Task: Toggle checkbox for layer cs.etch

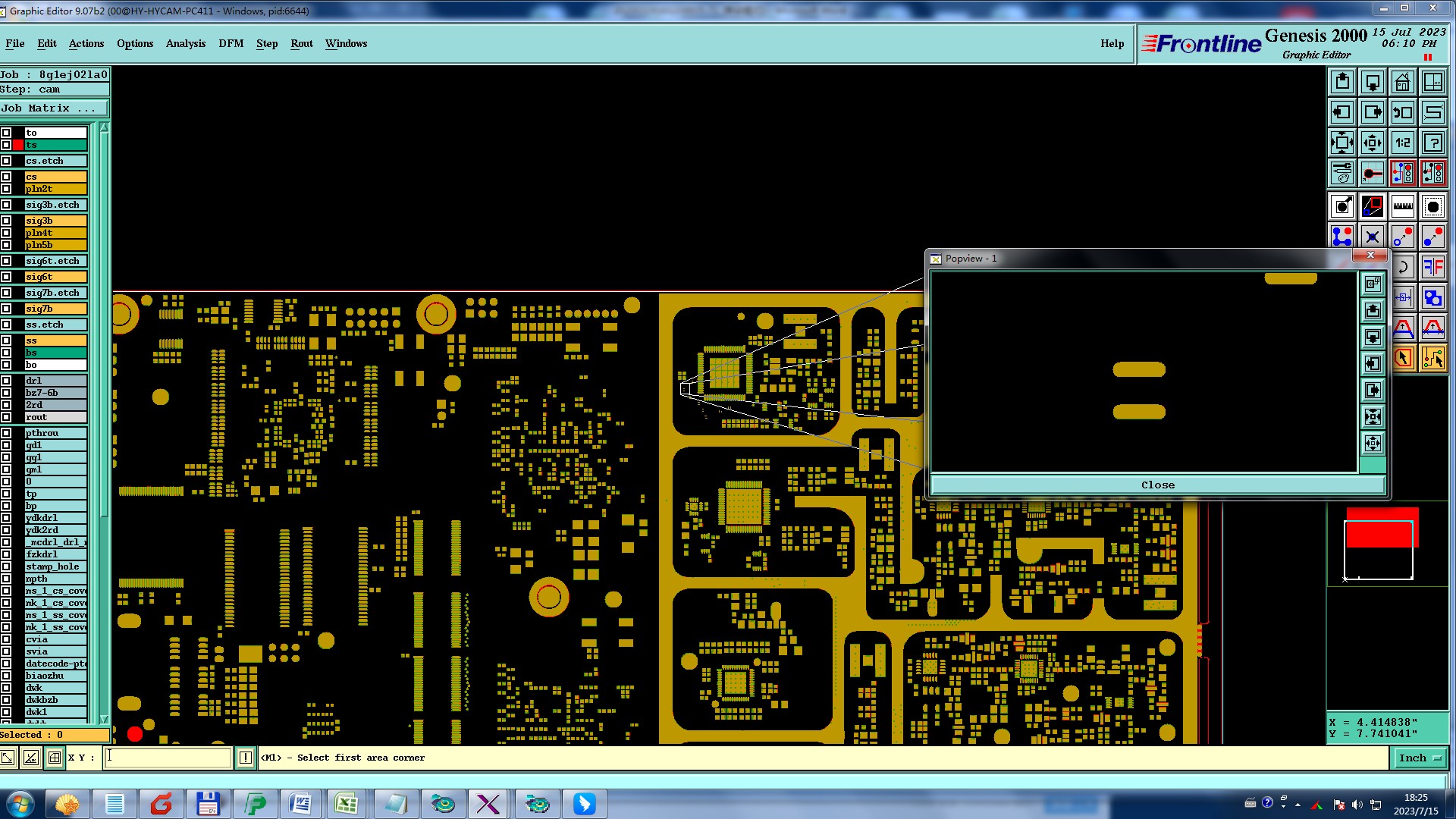Action: tap(6, 161)
